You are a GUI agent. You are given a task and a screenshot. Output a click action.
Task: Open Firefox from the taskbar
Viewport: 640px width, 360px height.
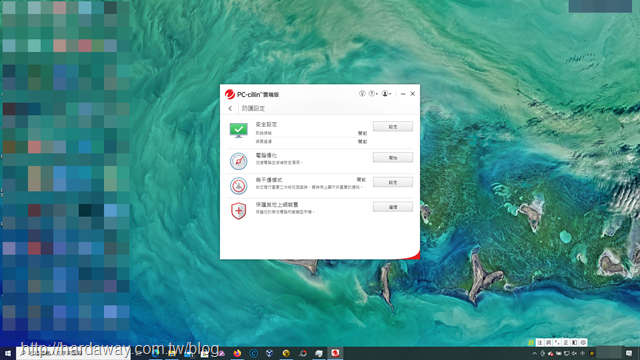pyautogui.click(x=237, y=353)
